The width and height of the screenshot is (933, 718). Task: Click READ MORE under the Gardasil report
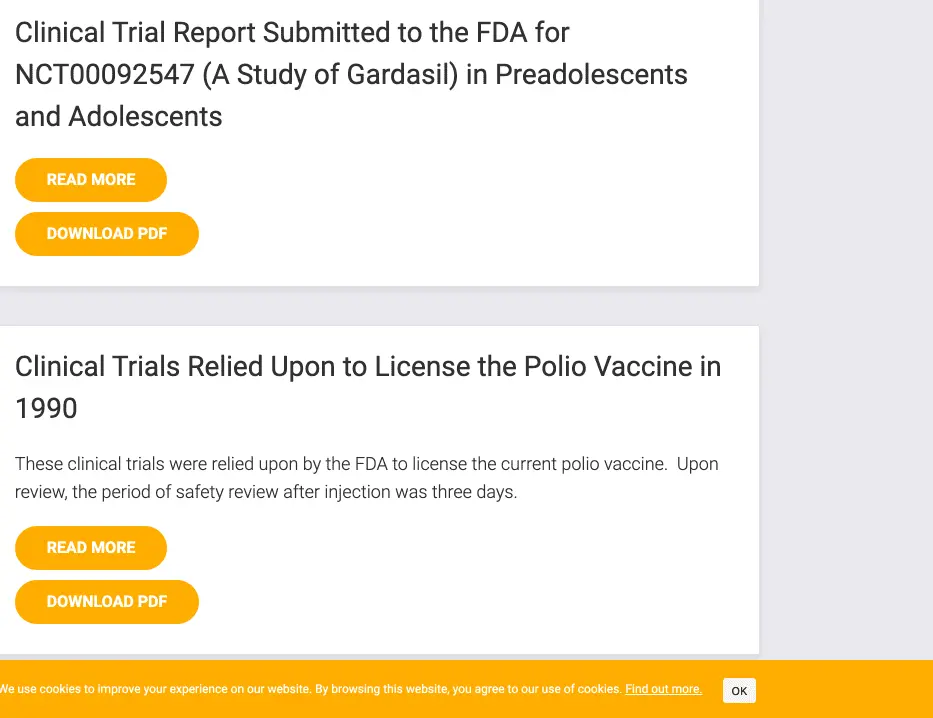pyautogui.click(x=91, y=180)
